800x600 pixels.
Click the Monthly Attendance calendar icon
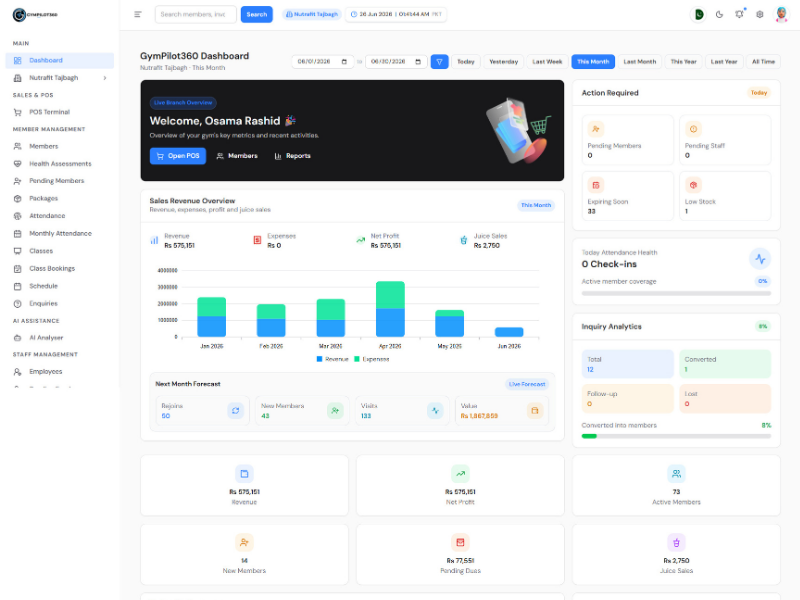[x=17, y=233]
